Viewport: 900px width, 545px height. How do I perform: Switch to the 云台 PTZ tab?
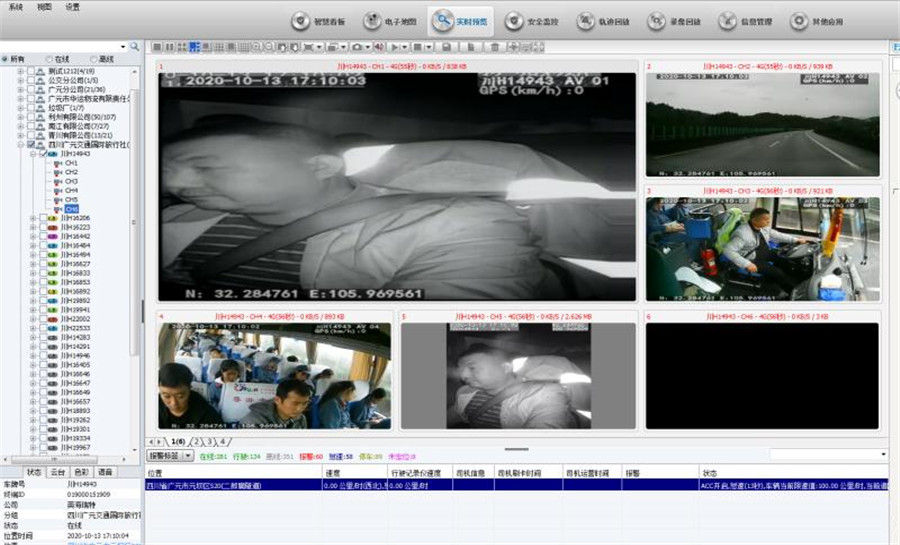[x=58, y=471]
